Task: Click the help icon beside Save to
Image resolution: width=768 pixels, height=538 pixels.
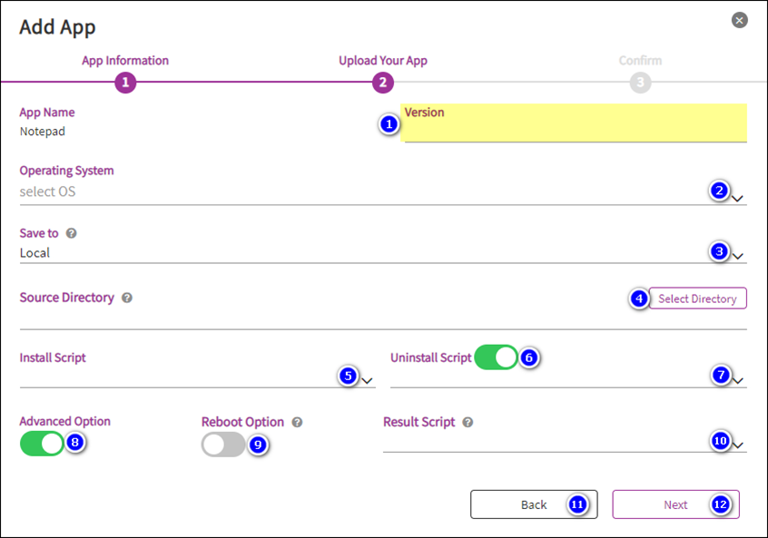Action: 71,233
